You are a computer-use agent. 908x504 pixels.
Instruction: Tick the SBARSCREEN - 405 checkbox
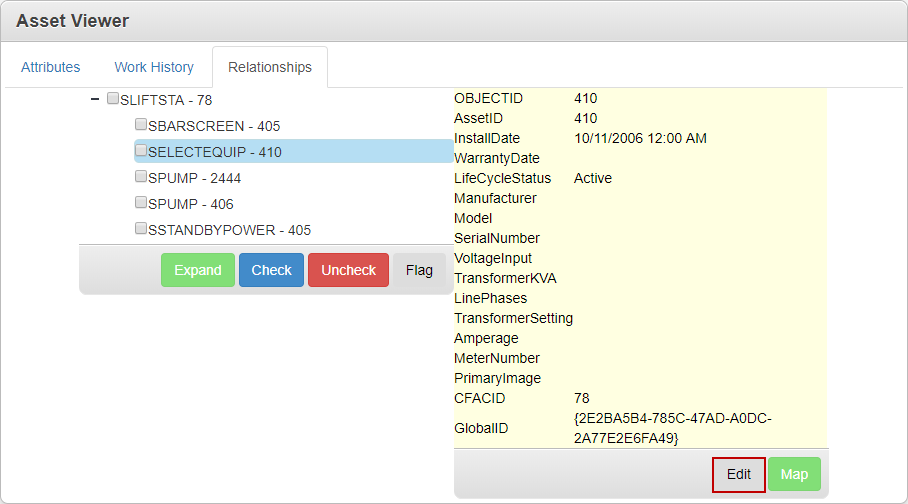coord(141,125)
